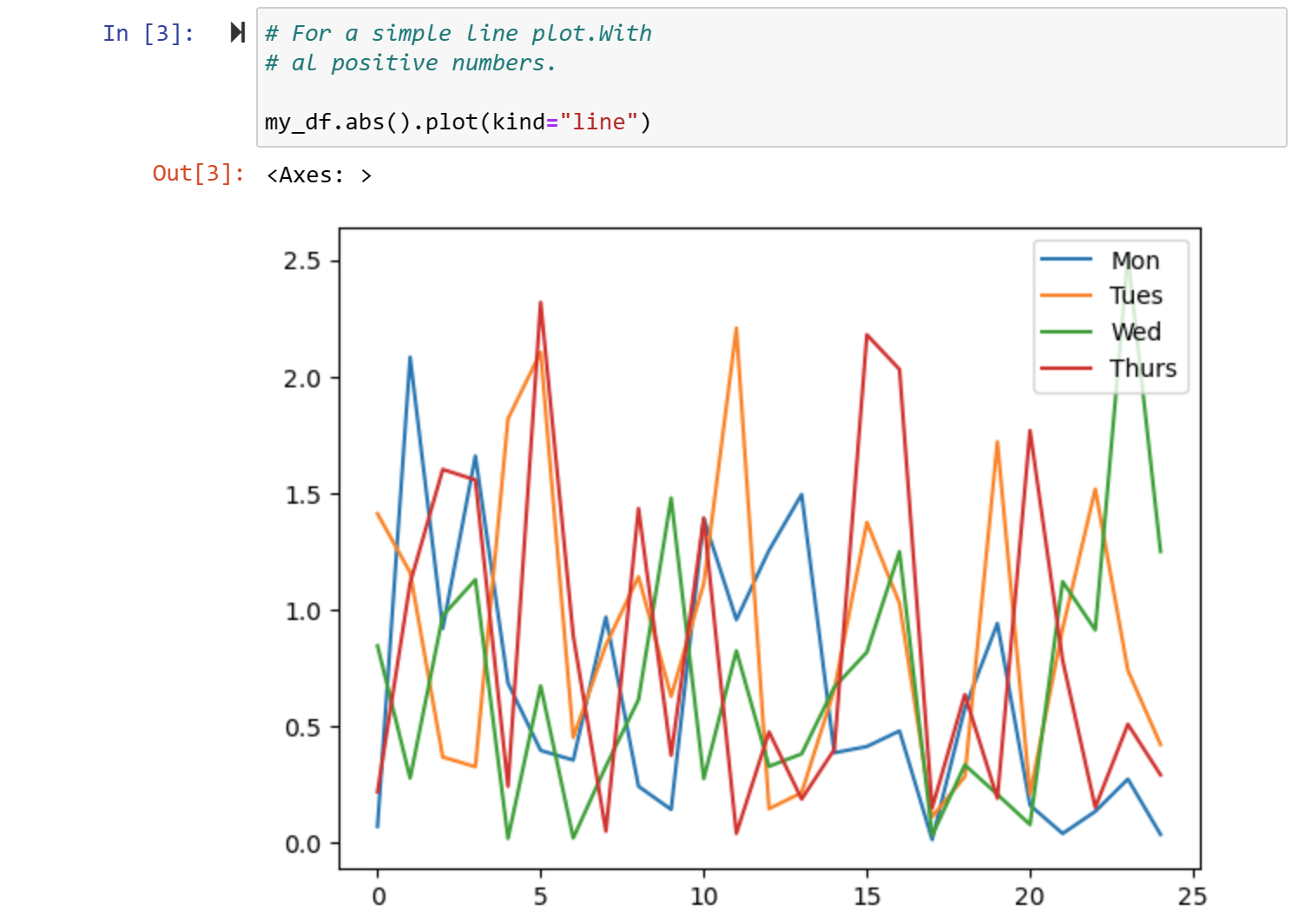Click the comment '# For a simple line plot.With'
Viewport: 1292px width, 924px height.
(x=458, y=33)
